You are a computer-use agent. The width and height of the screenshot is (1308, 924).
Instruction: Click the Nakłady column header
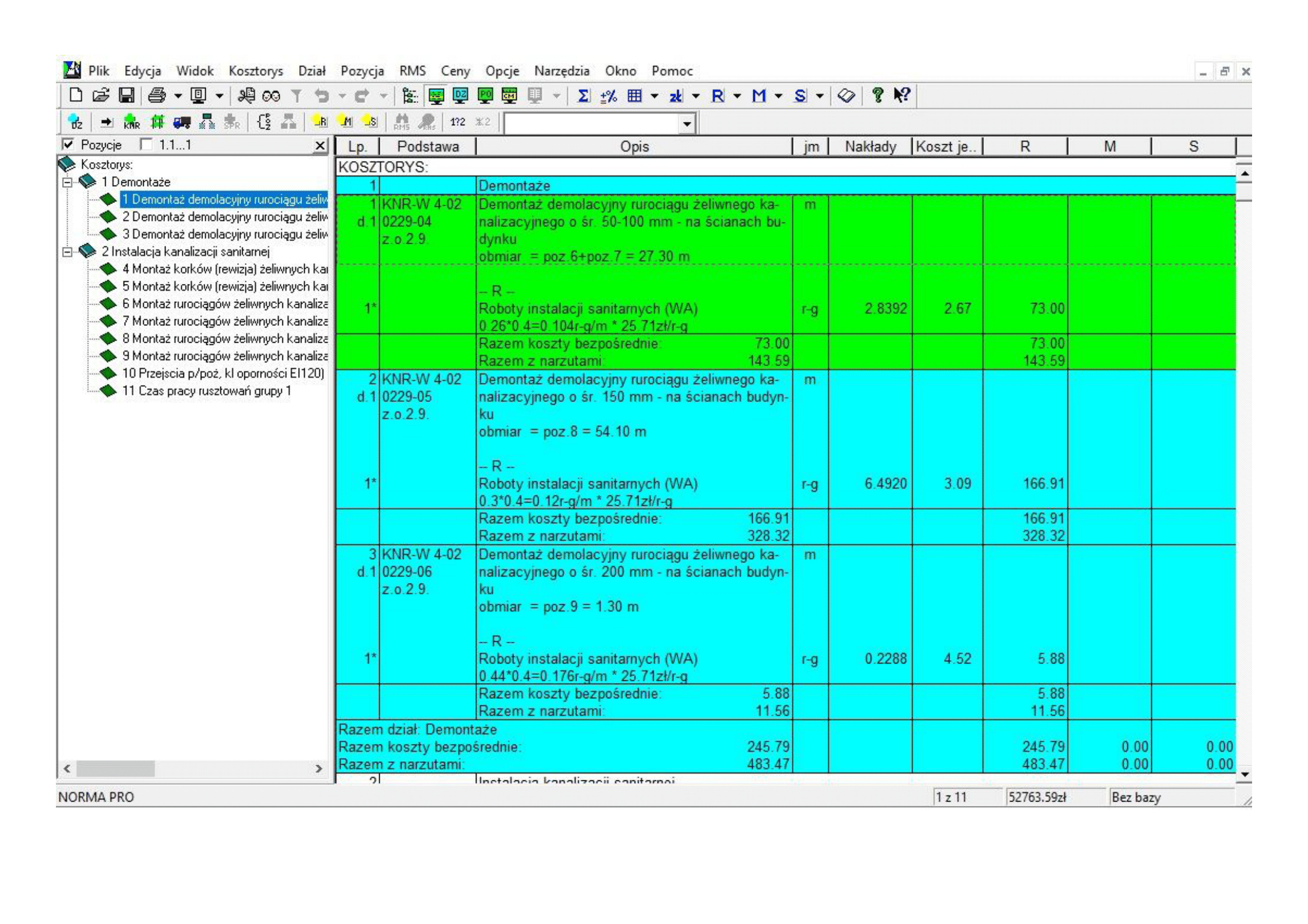point(870,147)
